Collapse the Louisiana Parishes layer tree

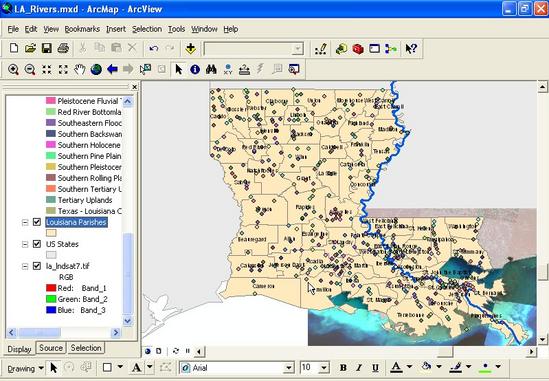tap(25, 222)
